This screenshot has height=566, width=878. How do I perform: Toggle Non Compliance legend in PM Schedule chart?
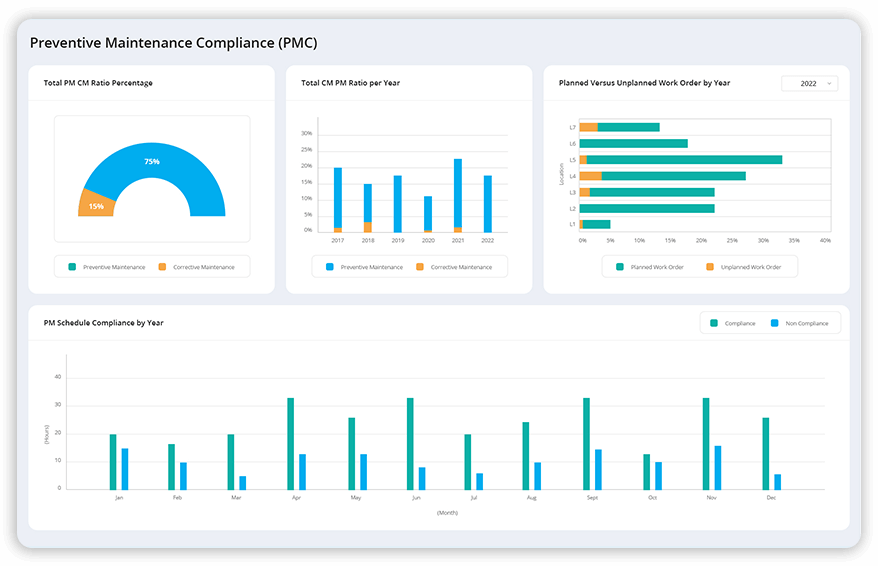click(799, 323)
